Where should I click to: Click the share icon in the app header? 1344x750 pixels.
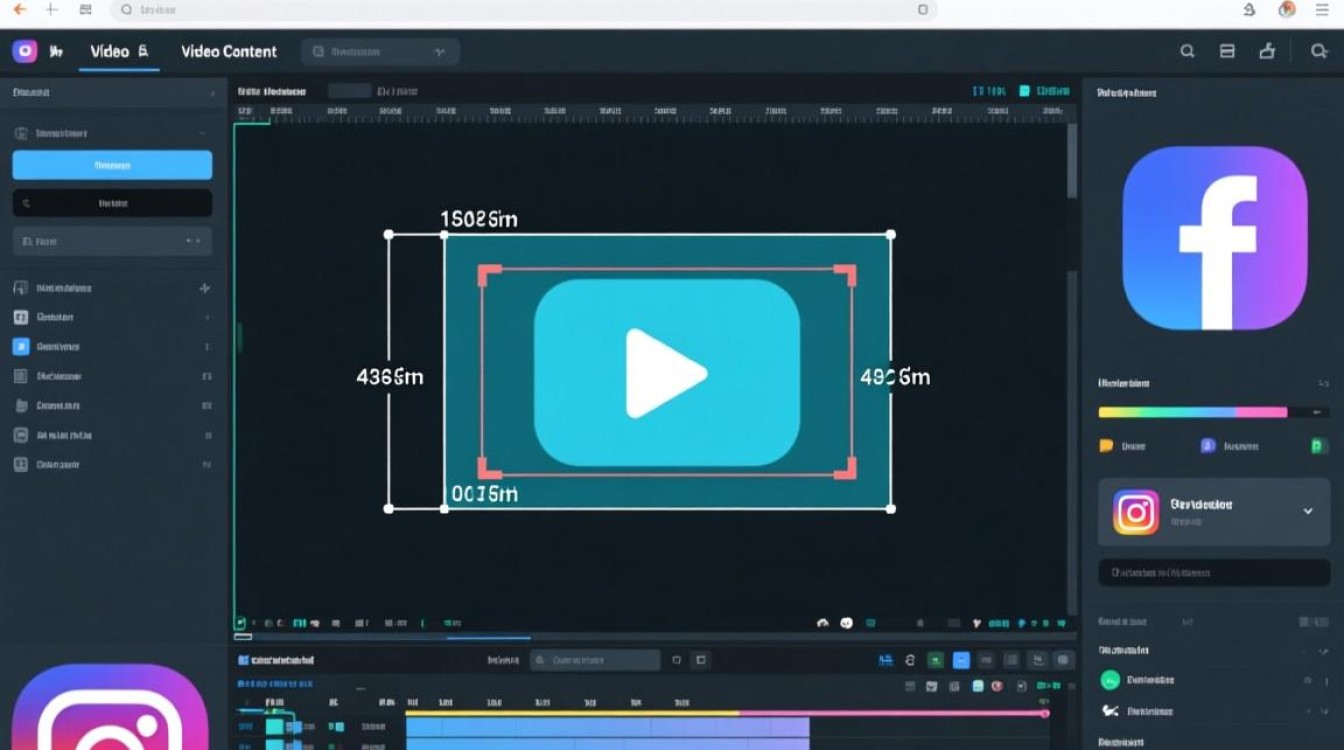point(1268,52)
